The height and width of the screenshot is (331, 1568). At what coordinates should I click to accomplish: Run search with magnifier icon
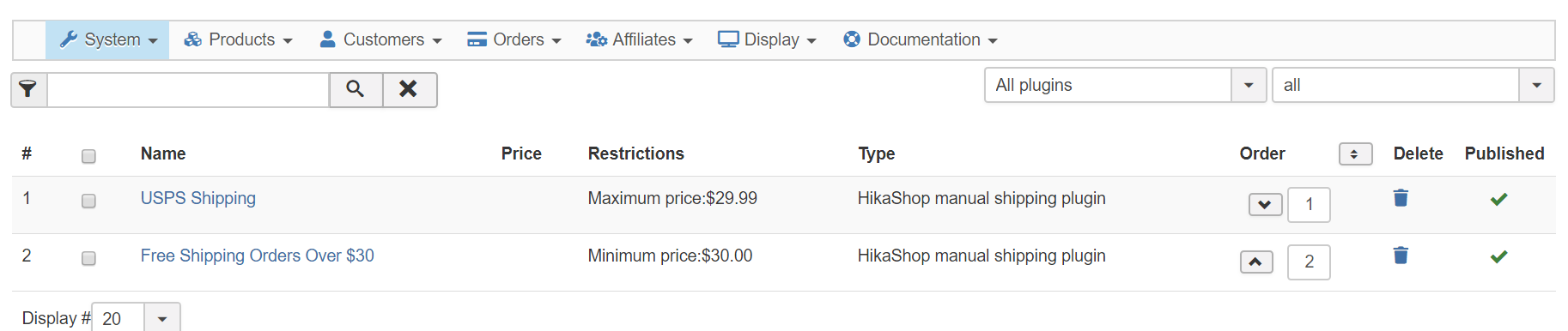tap(356, 89)
